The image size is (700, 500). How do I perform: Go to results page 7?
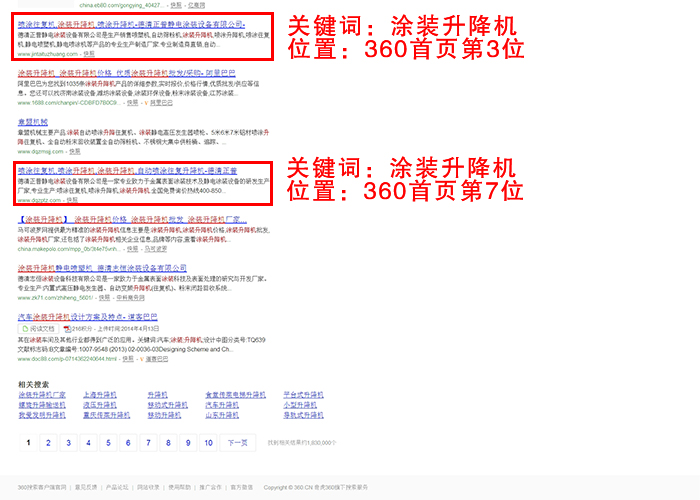tap(148, 443)
